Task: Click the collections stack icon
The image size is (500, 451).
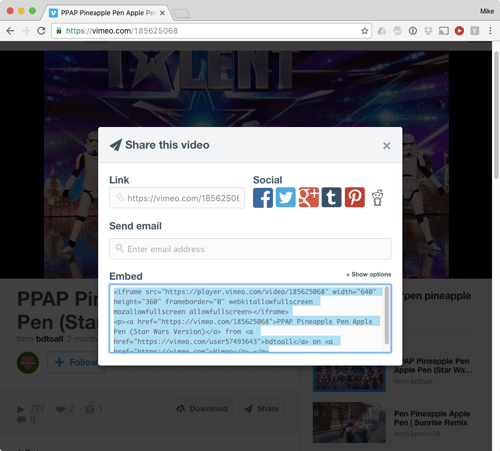Action: 90,409
